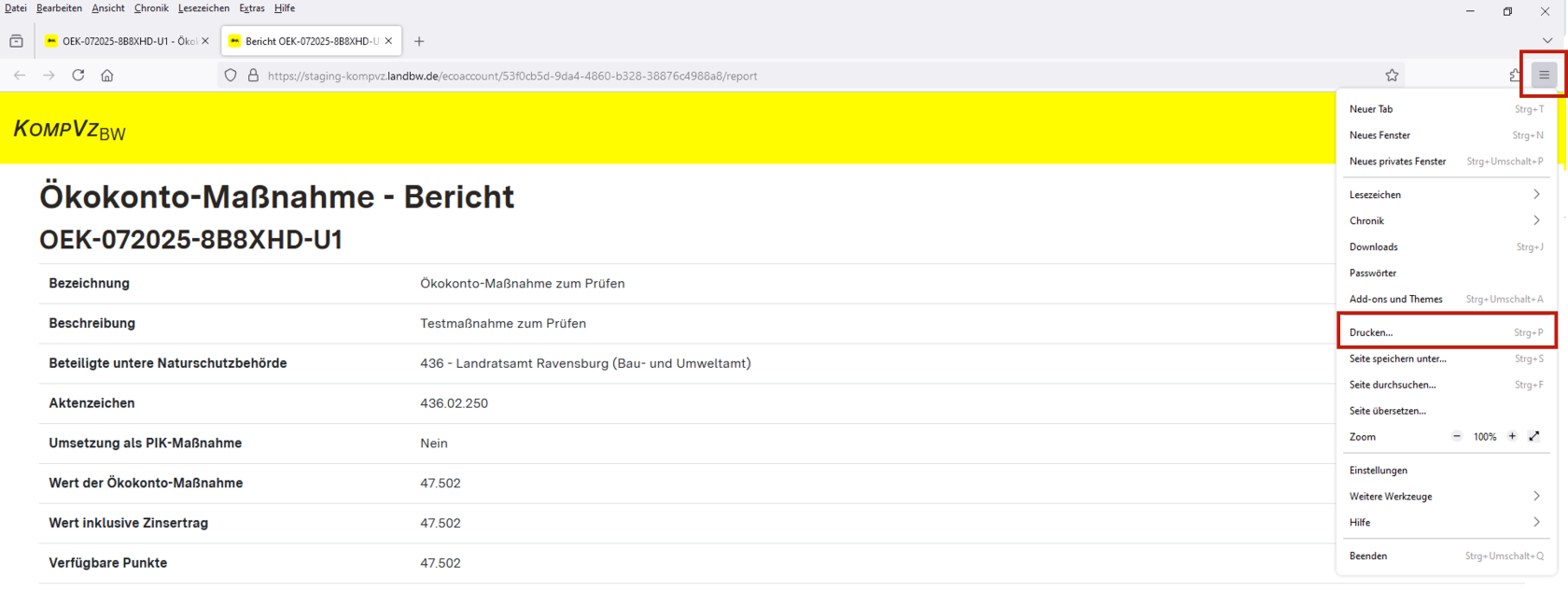Viewport: 1568px width, 591px height.
Task: Enter fullscreen using zoom arrows icon
Action: coord(1534,436)
